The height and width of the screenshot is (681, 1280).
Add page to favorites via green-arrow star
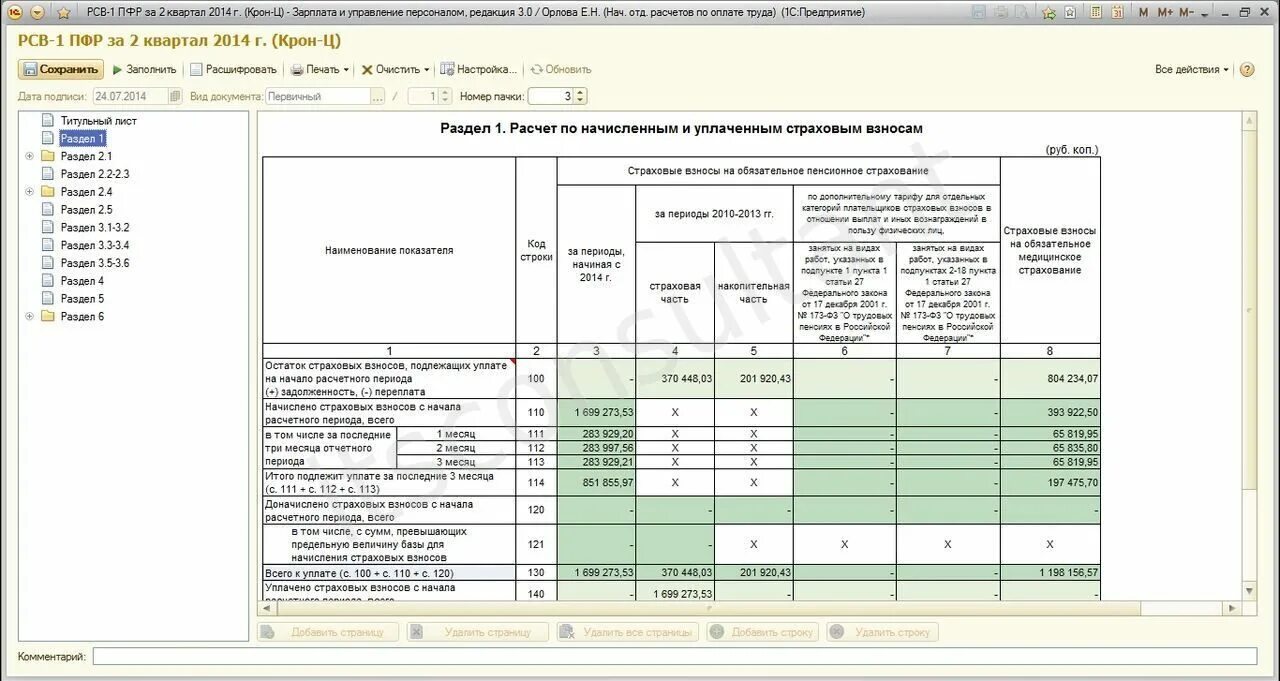[x=1049, y=13]
